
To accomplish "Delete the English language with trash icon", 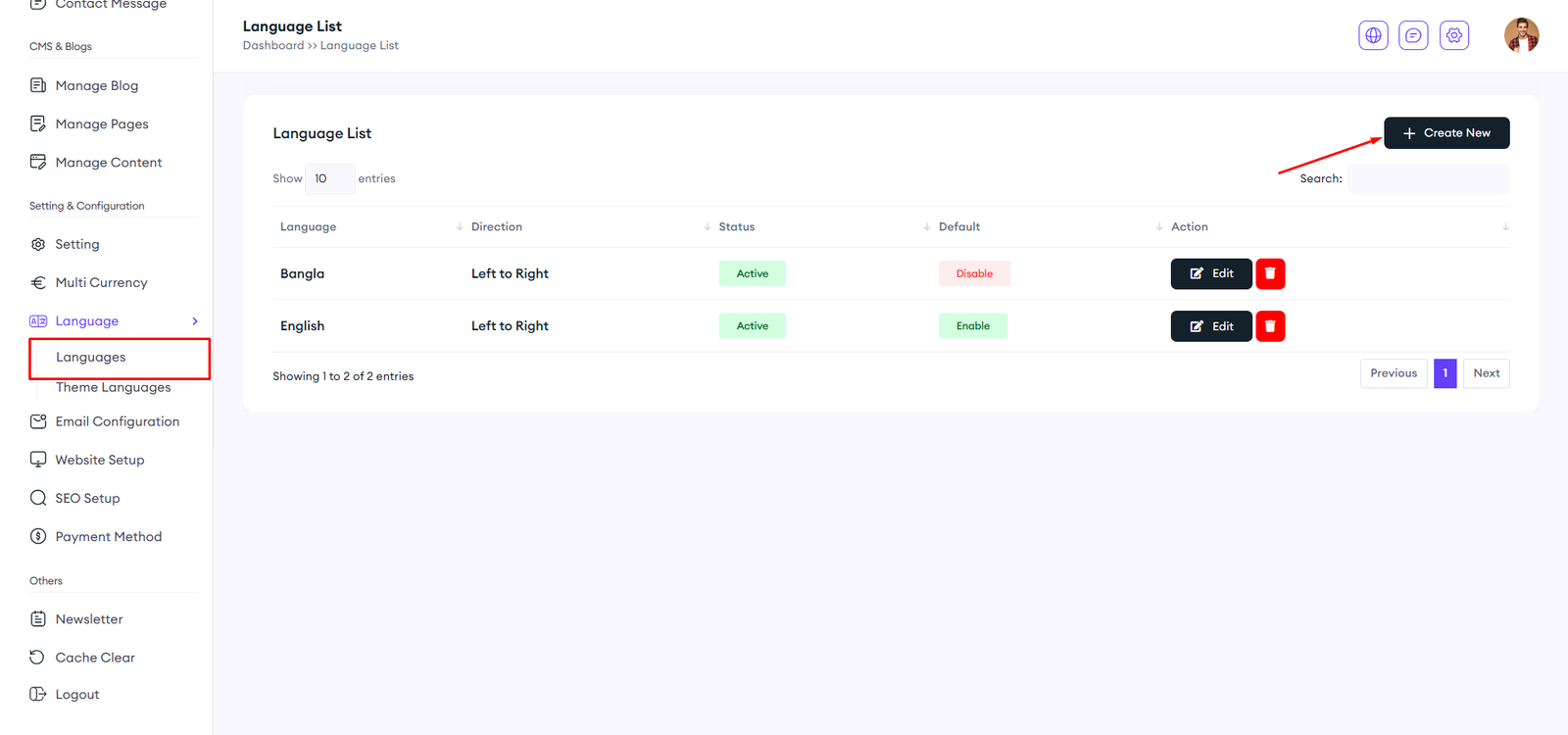I will (x=1270, y=326).
